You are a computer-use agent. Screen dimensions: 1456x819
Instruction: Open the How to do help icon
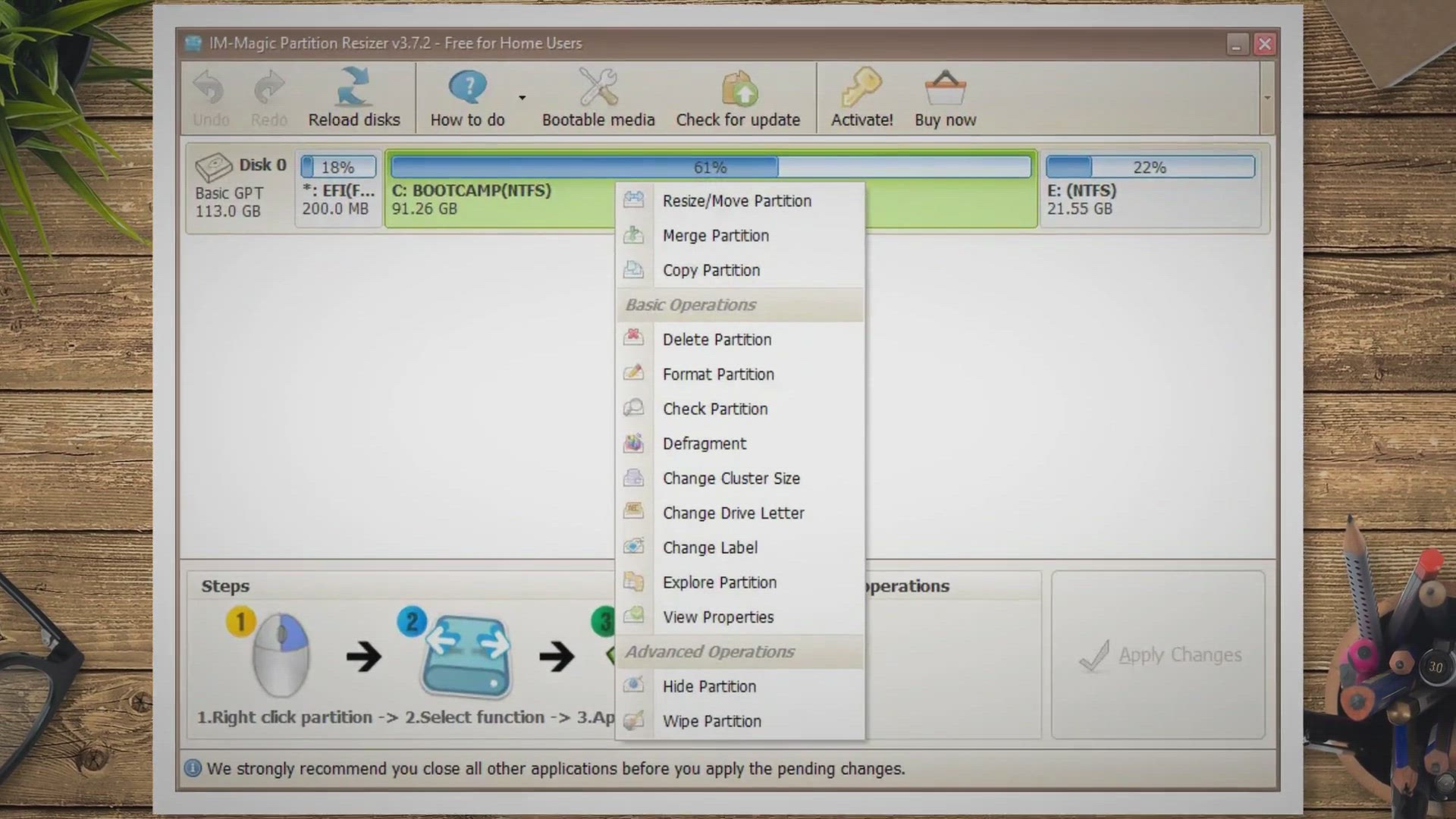click(467, 86)
